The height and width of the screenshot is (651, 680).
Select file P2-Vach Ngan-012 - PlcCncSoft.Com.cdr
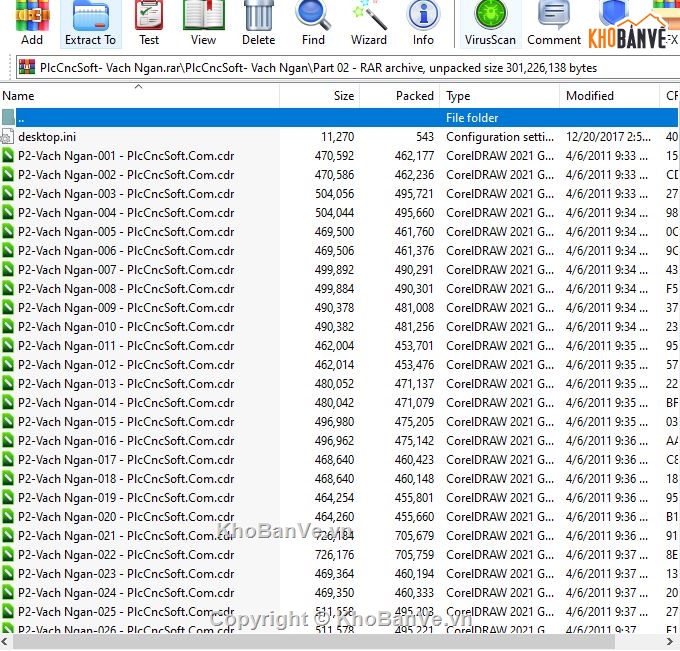(126, 365)
